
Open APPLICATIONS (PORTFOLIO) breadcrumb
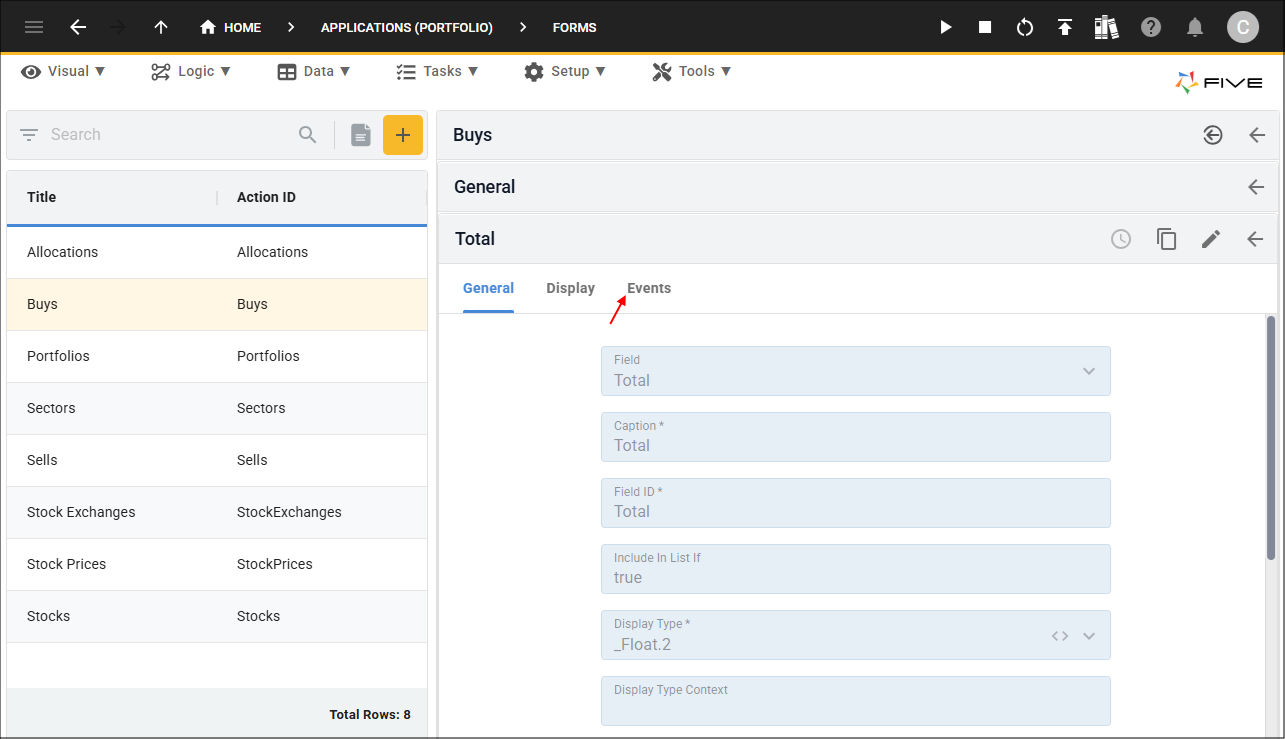pos(407,27)
